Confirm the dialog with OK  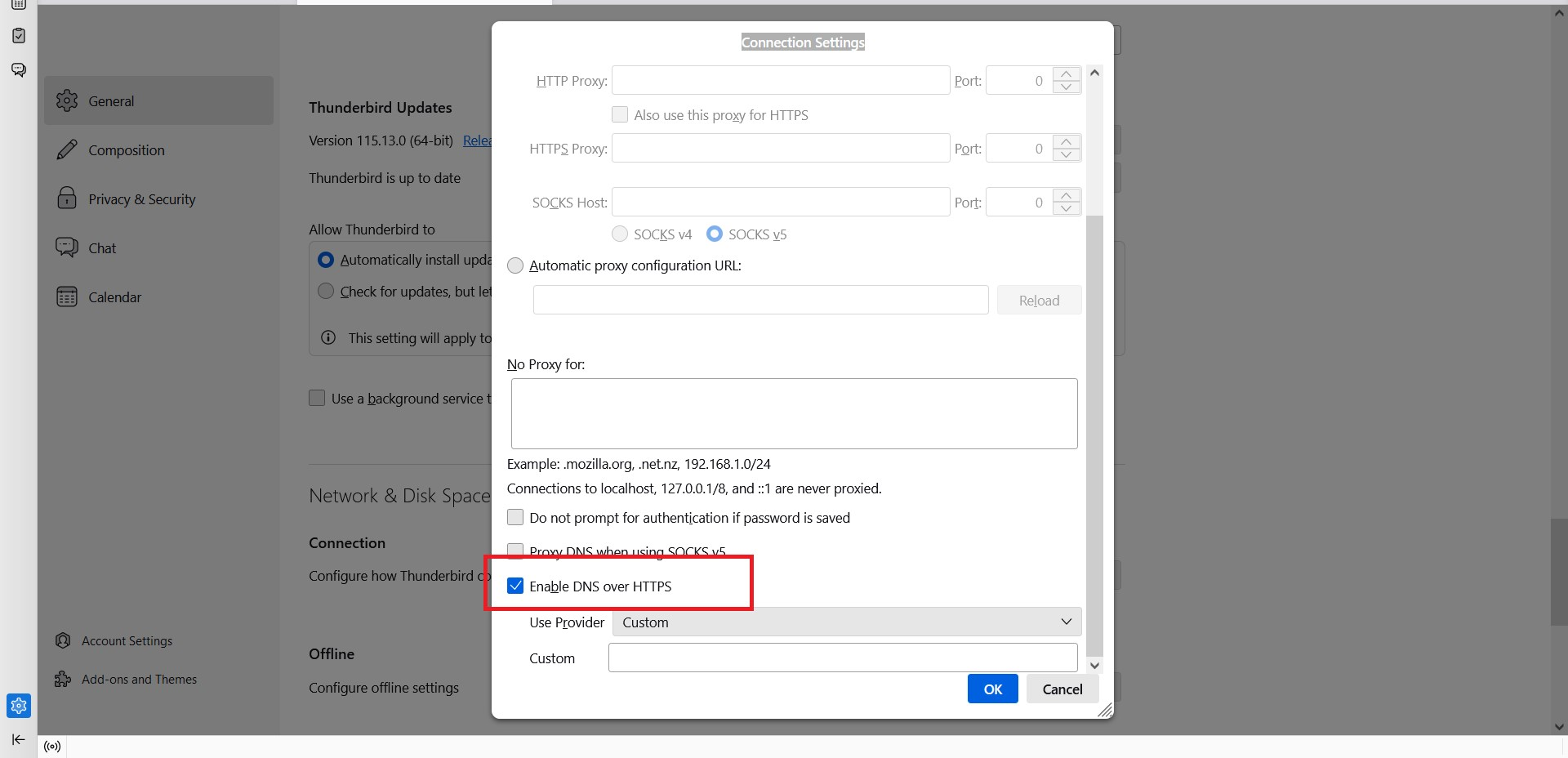(x=992, y=689)
